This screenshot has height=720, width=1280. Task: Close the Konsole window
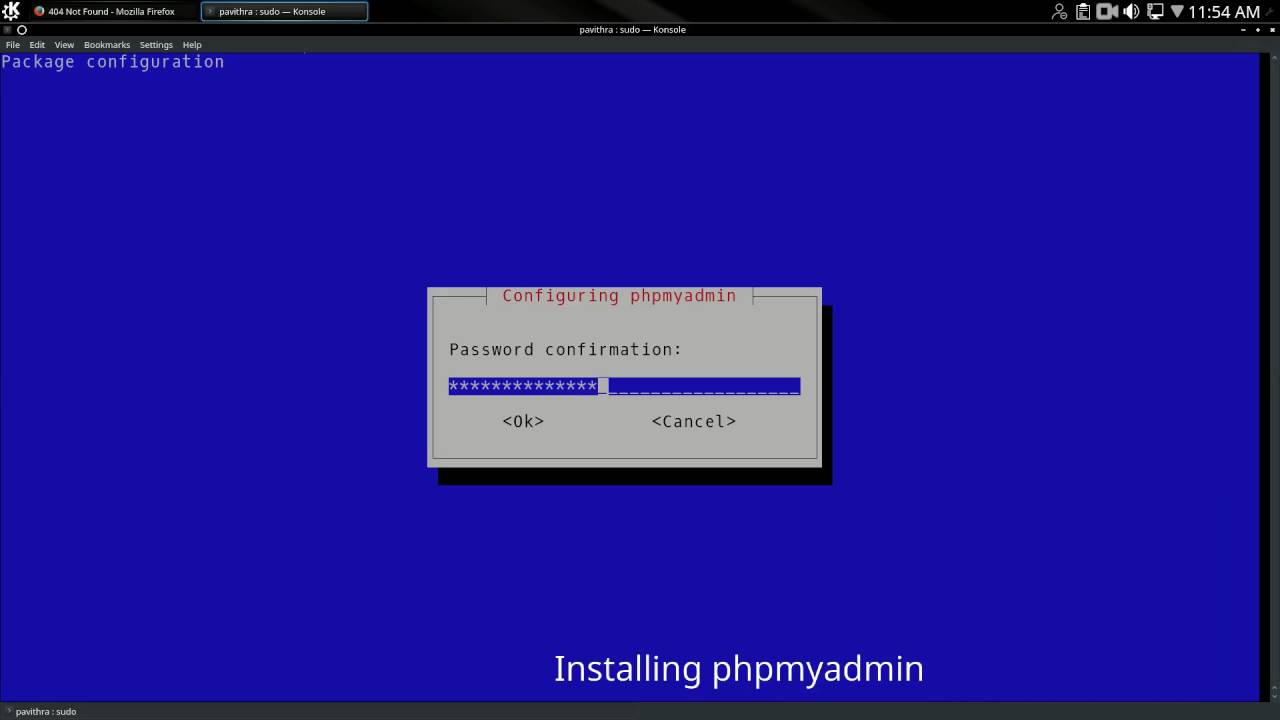1271,30
